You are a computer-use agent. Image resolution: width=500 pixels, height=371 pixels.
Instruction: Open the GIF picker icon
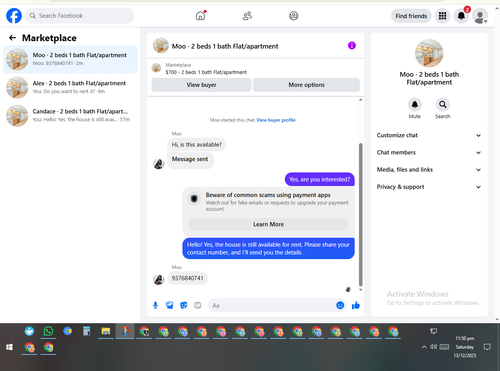pos(198,305)
